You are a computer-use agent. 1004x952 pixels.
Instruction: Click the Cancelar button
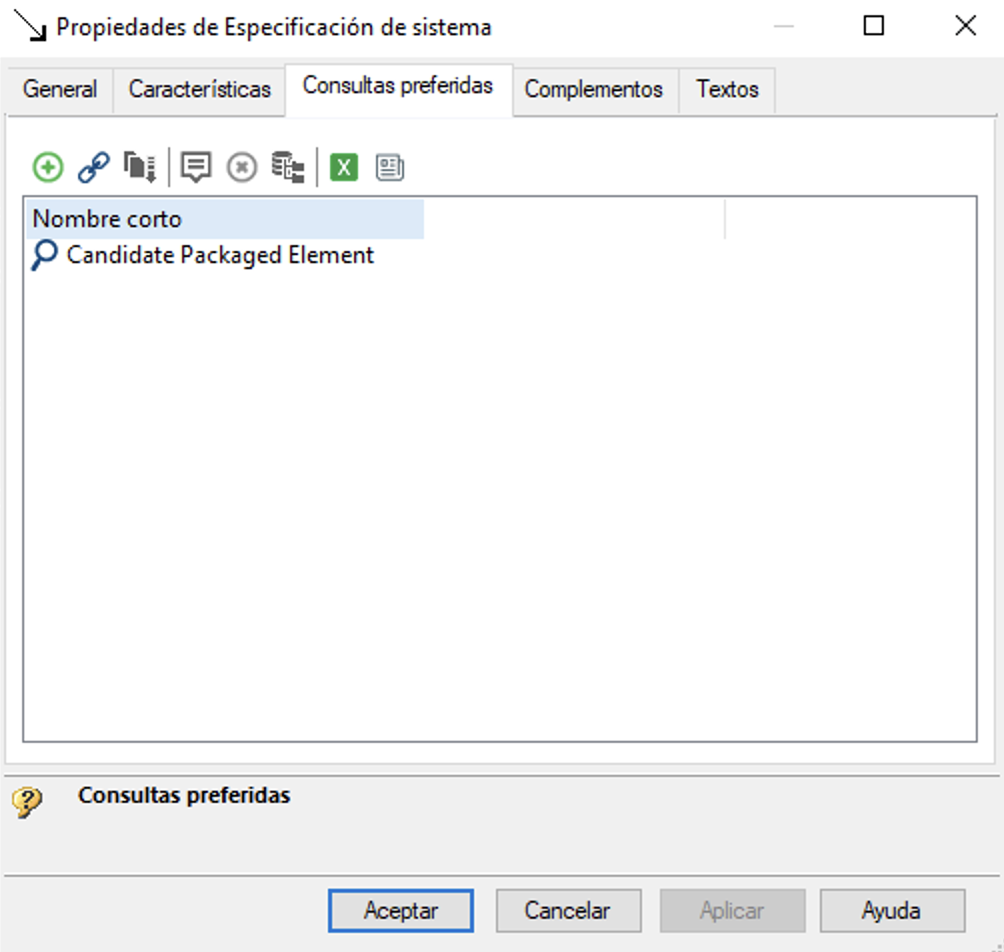pyautogui.click(x=569, y=910)
